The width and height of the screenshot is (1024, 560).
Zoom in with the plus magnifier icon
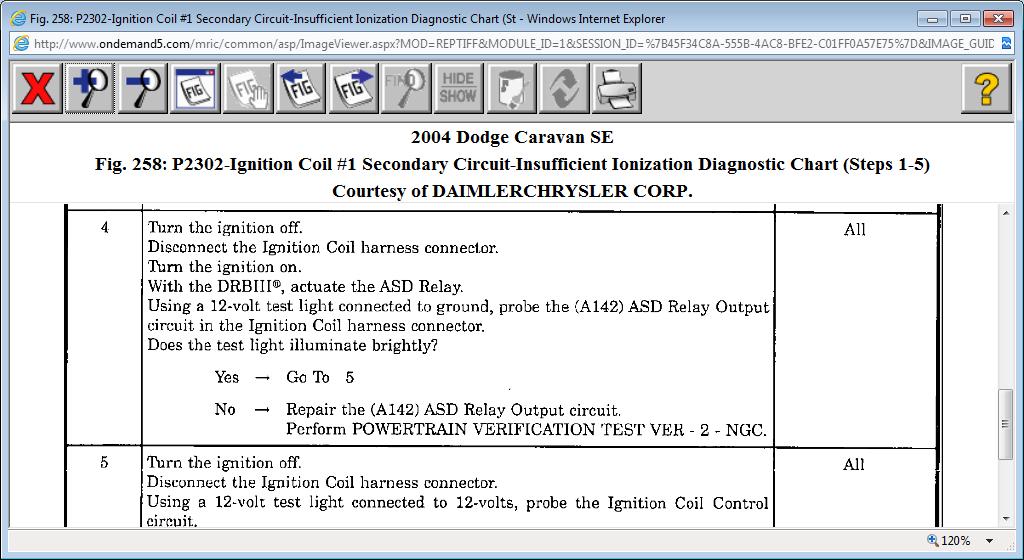(x=89, y=88)
